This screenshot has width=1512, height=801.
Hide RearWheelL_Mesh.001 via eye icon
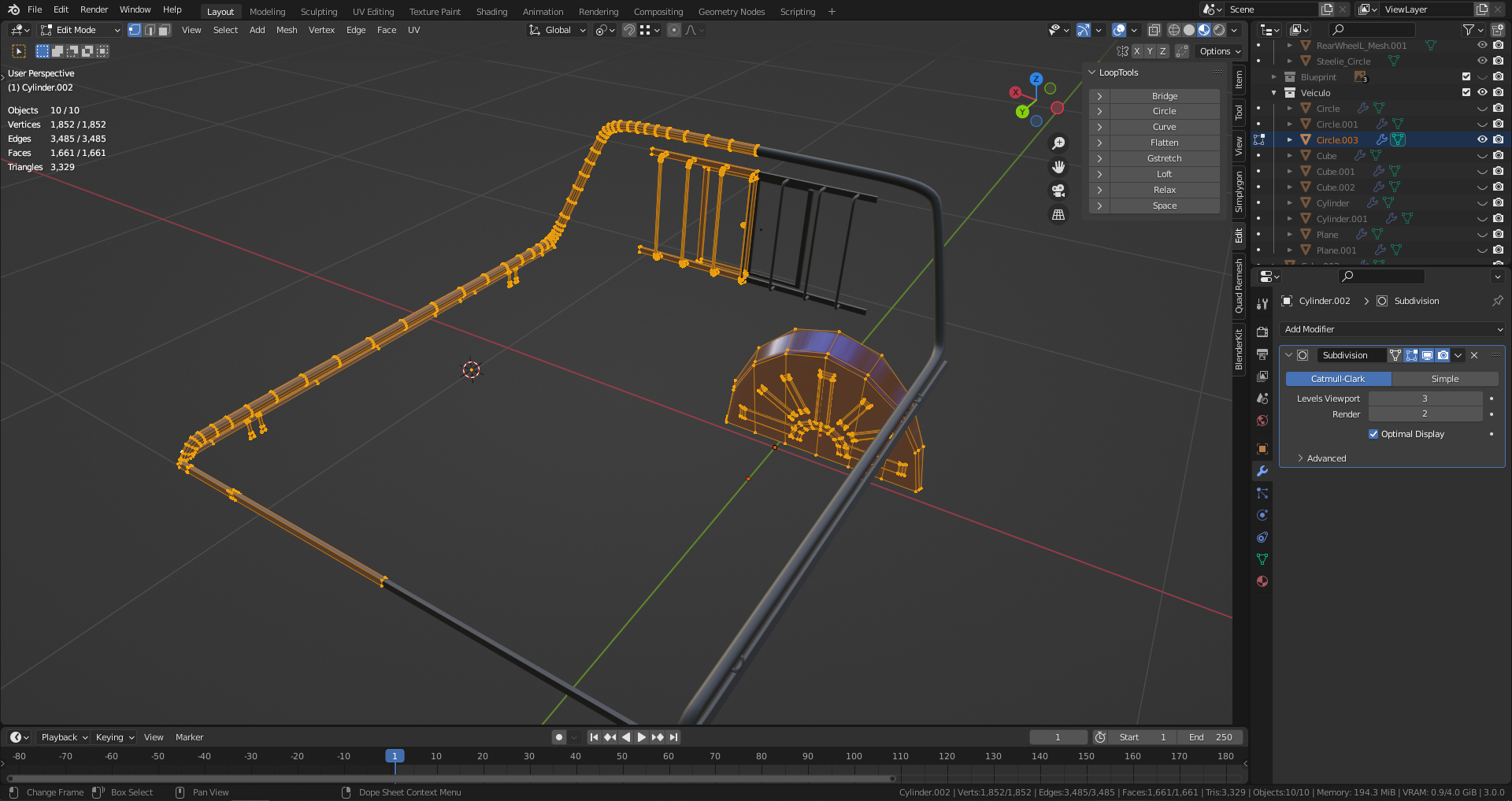[1482, 45]
